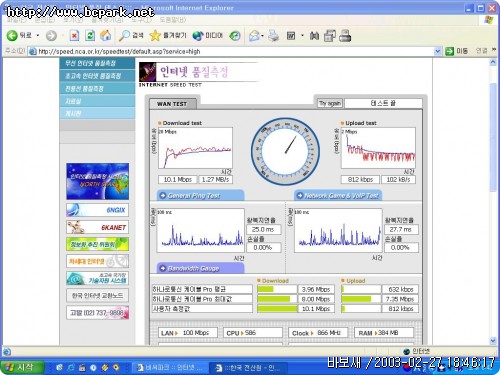500x375 pixels.
Task: Open the 6KANET banner link
Action: click(x=97, y=227)
